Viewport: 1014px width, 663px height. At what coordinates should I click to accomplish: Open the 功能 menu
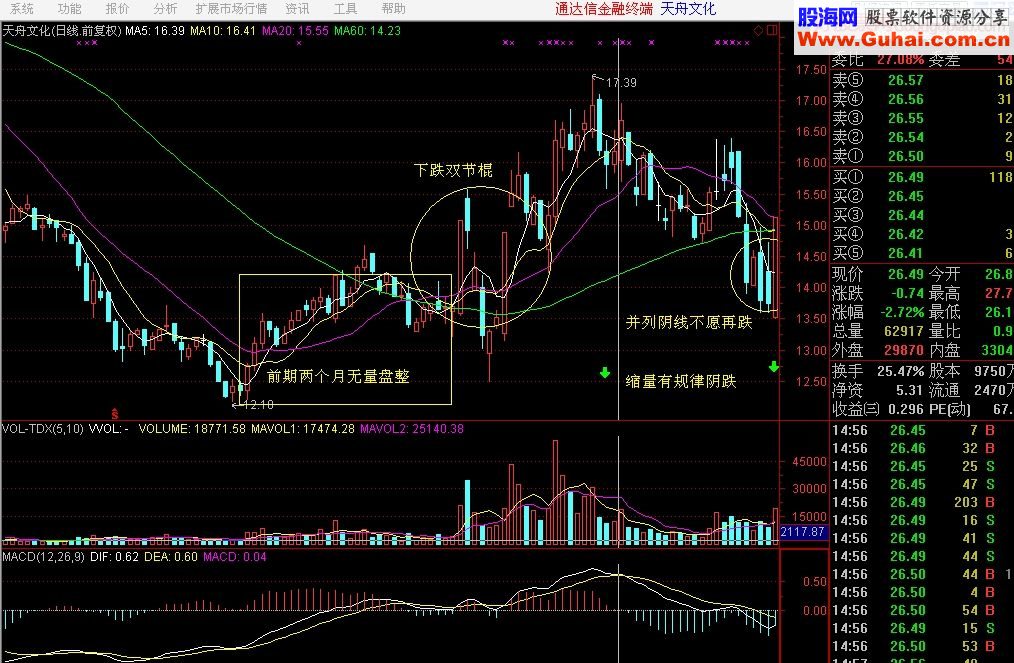69,8
